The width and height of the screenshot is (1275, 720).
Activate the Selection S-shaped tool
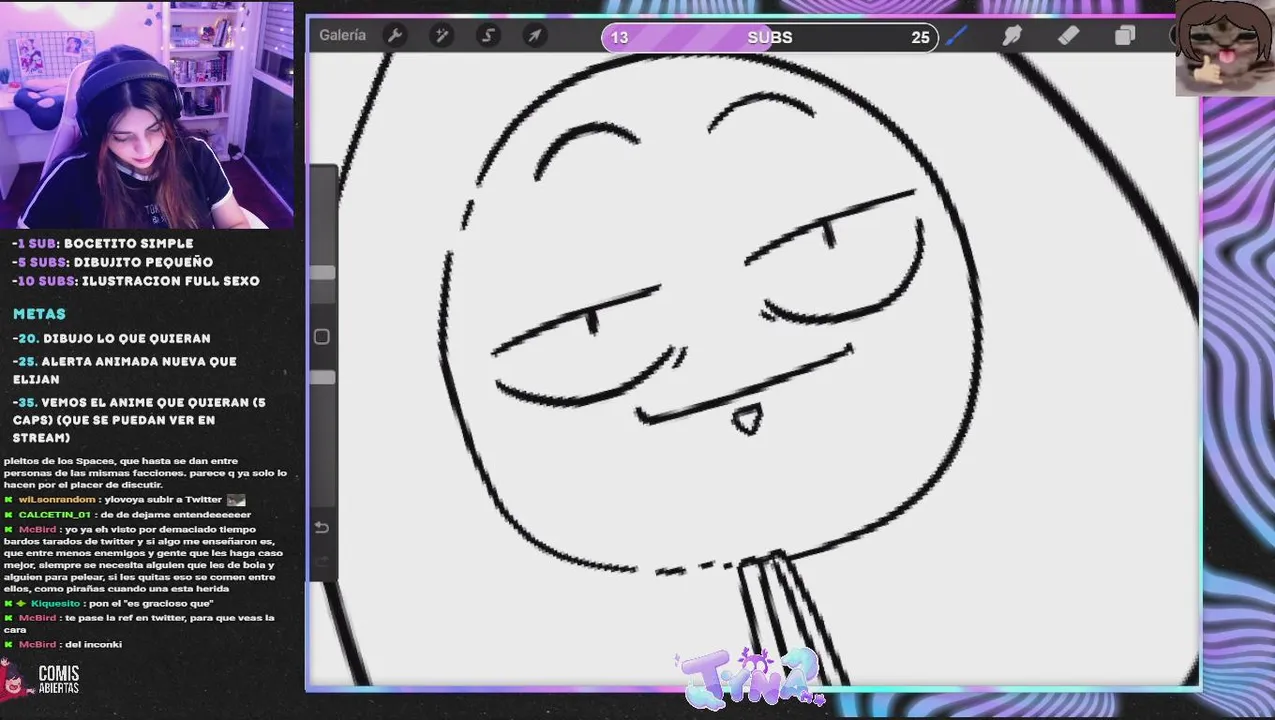tap(488, 36)
